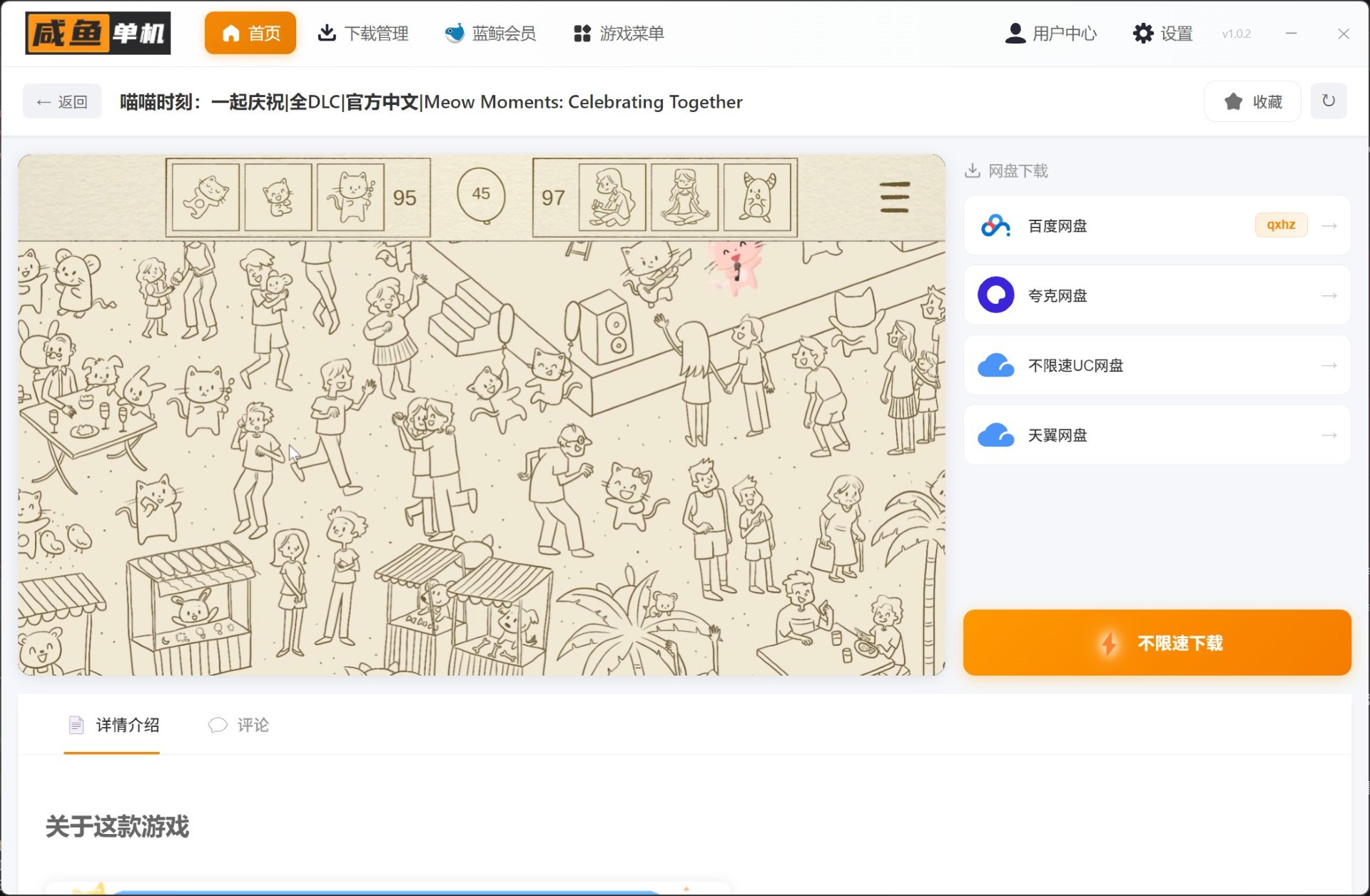Open the 下载管理 download manager icon
This screenshot has height=896, width=1370.
328,33
